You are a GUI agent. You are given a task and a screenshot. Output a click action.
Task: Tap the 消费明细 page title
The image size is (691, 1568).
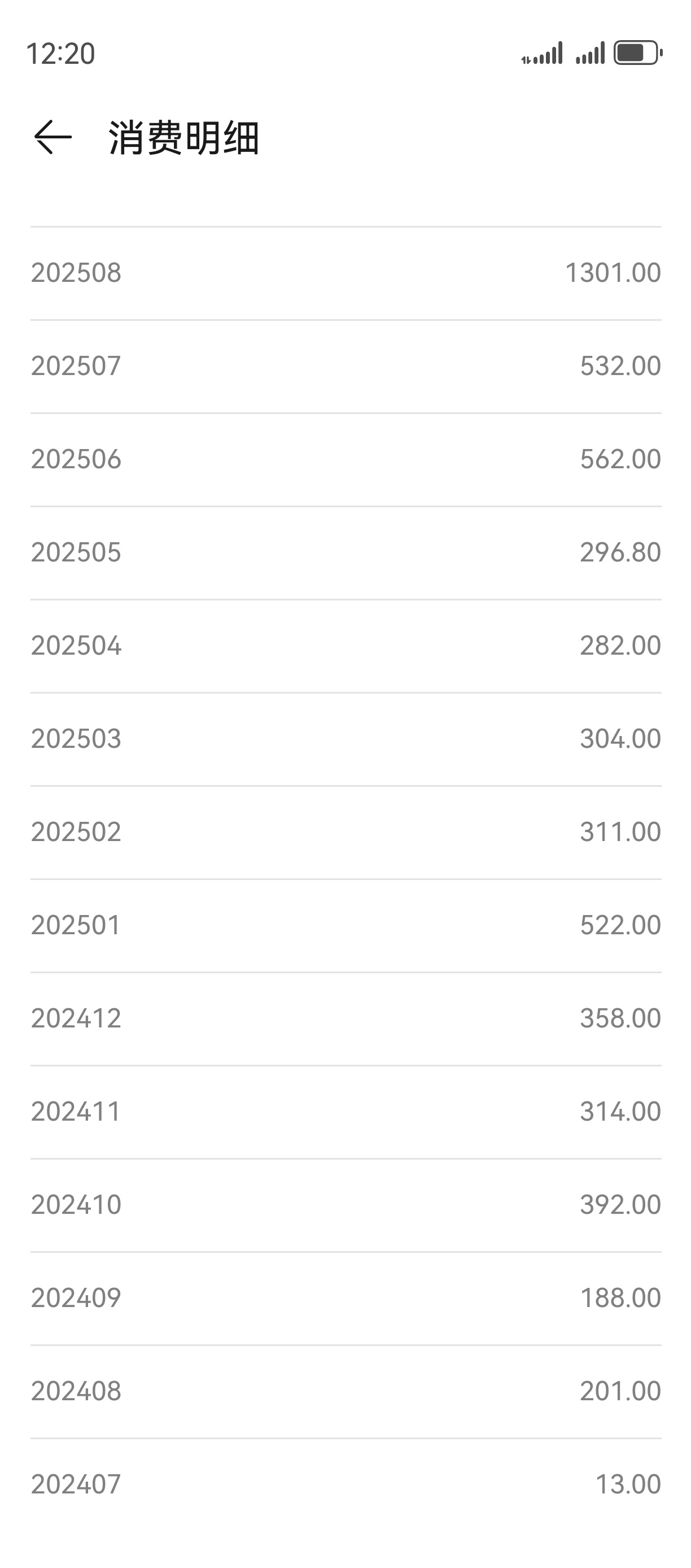[183, 138]
